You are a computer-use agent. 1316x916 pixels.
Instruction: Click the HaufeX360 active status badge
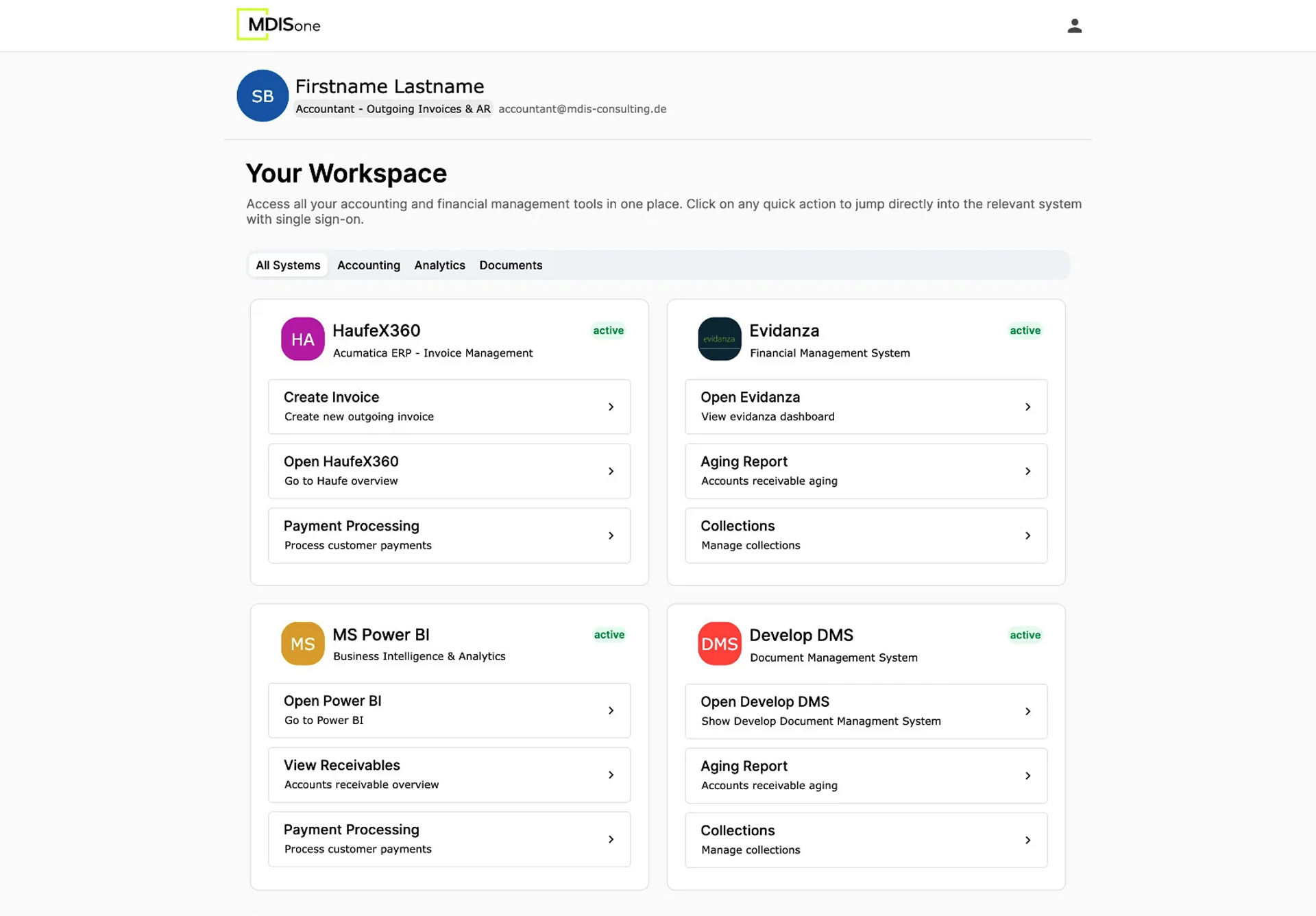pos(608,330)
